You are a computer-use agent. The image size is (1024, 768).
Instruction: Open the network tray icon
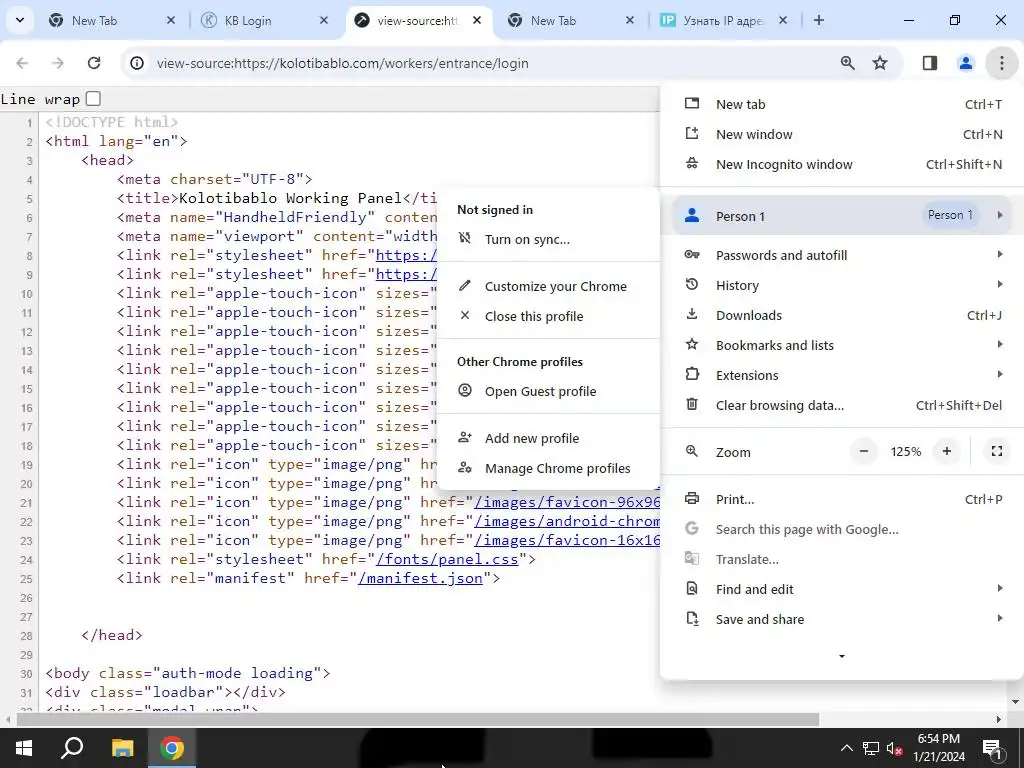point(871,748)
